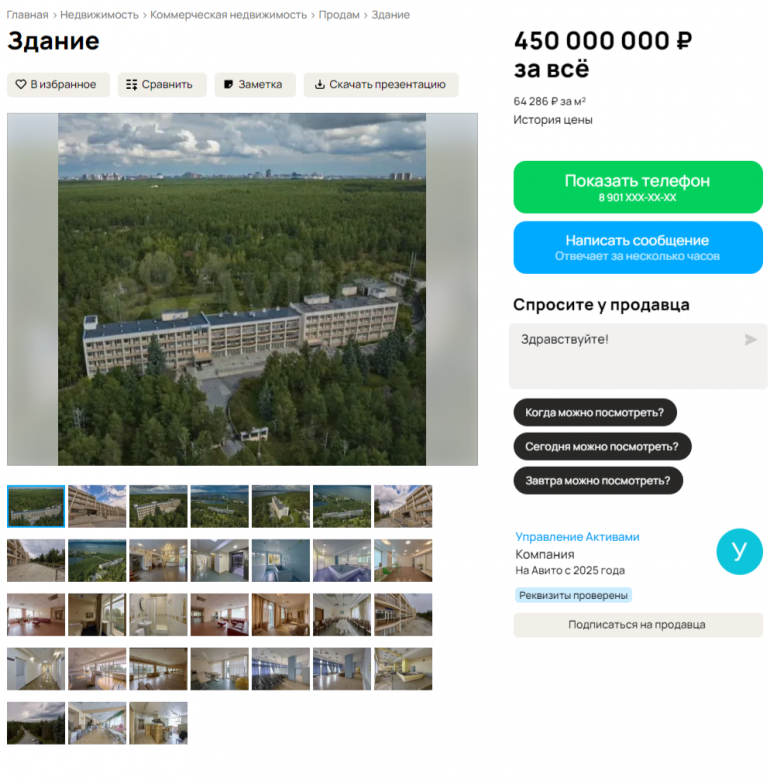Open Управление Активами seller profile link
This screenshot has height=784, width=770.
click(x=578, y=537)
